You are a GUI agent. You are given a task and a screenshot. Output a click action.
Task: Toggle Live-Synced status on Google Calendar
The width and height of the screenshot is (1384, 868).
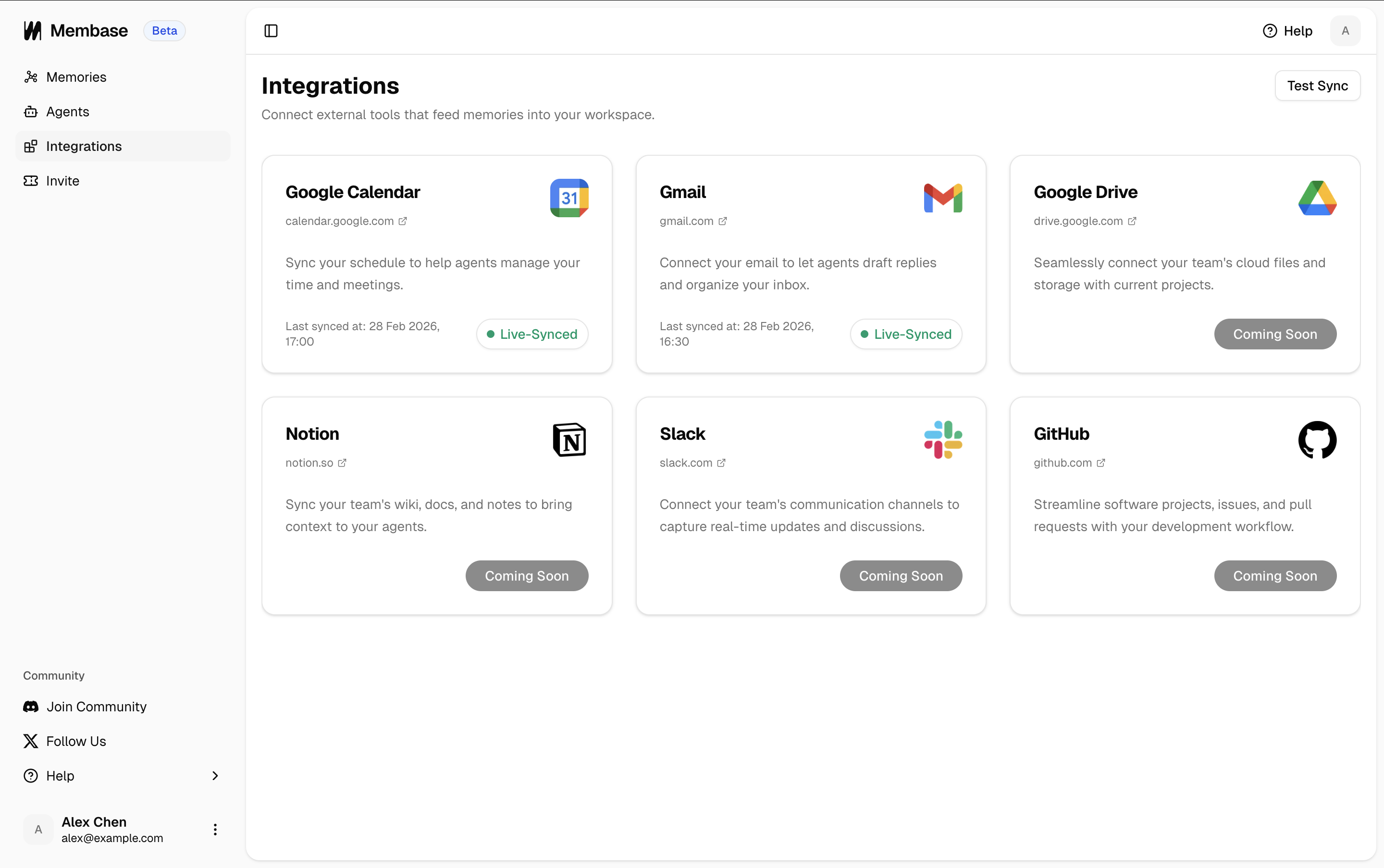(531, 334)
